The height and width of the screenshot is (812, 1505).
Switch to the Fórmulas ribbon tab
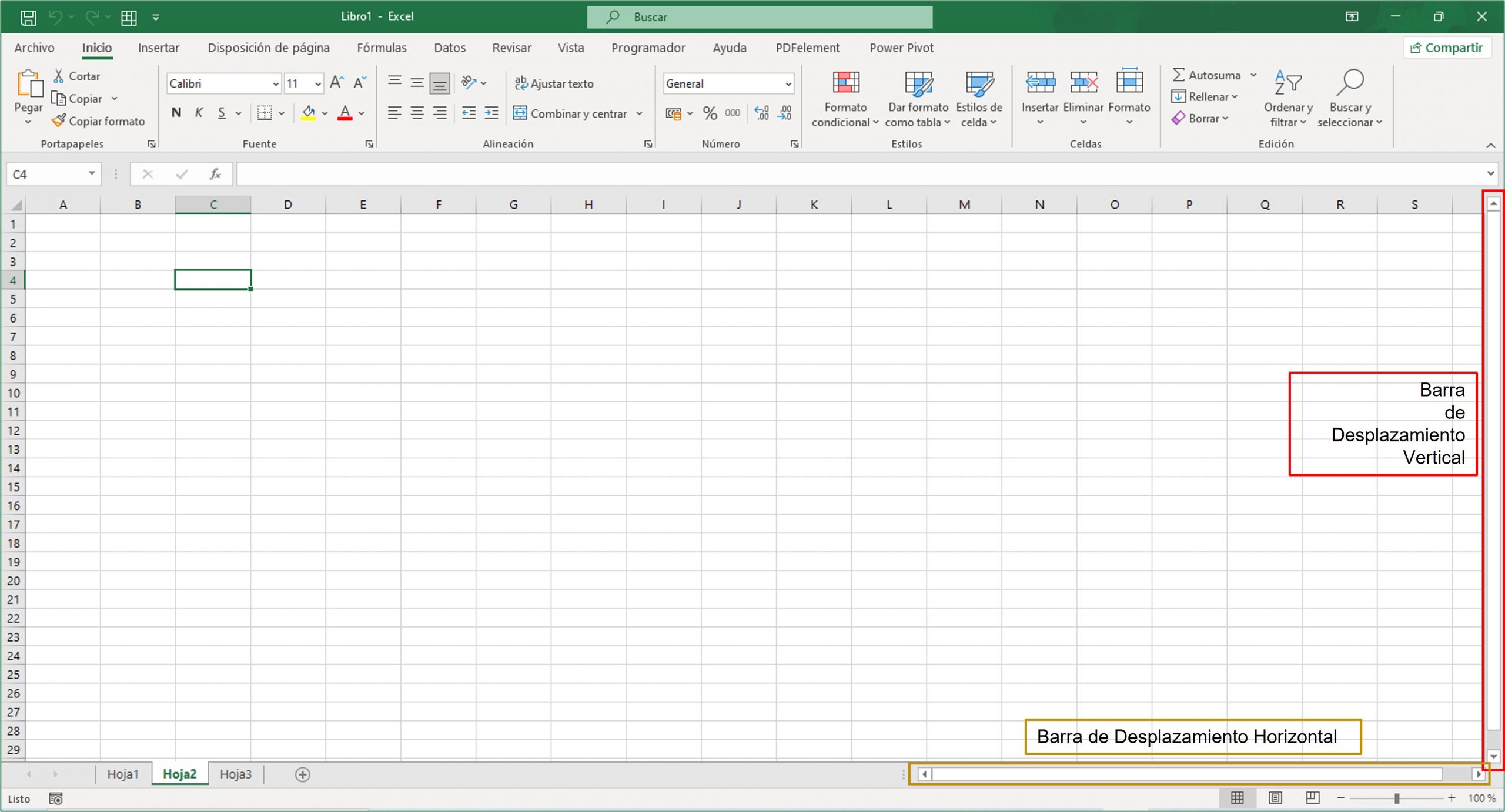point(381,48)
